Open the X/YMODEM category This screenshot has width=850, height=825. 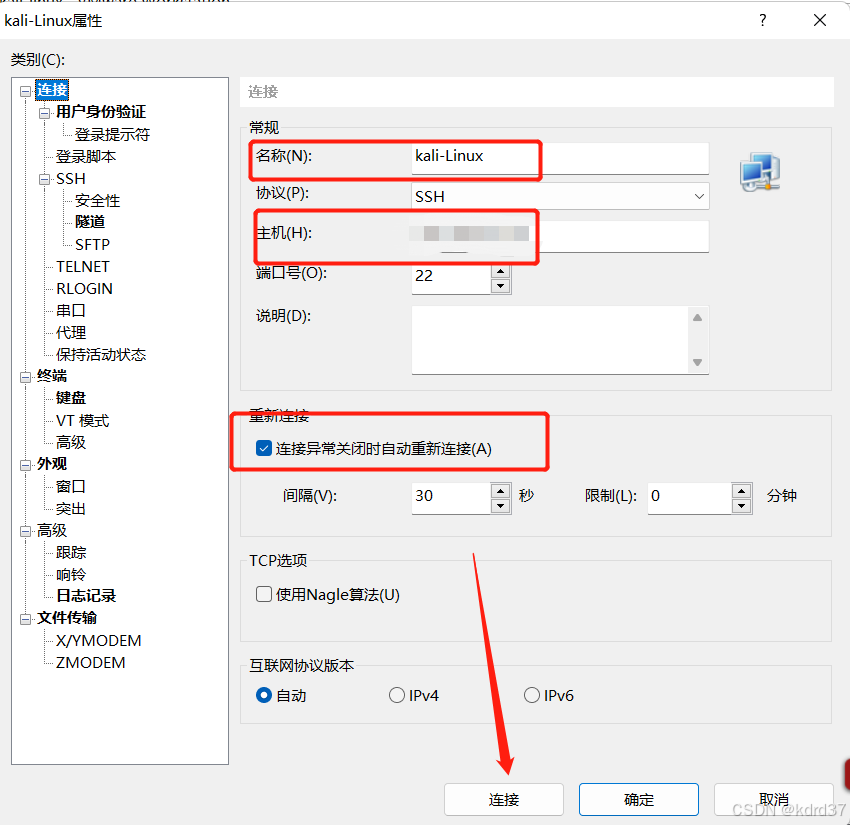pos(98,640)
